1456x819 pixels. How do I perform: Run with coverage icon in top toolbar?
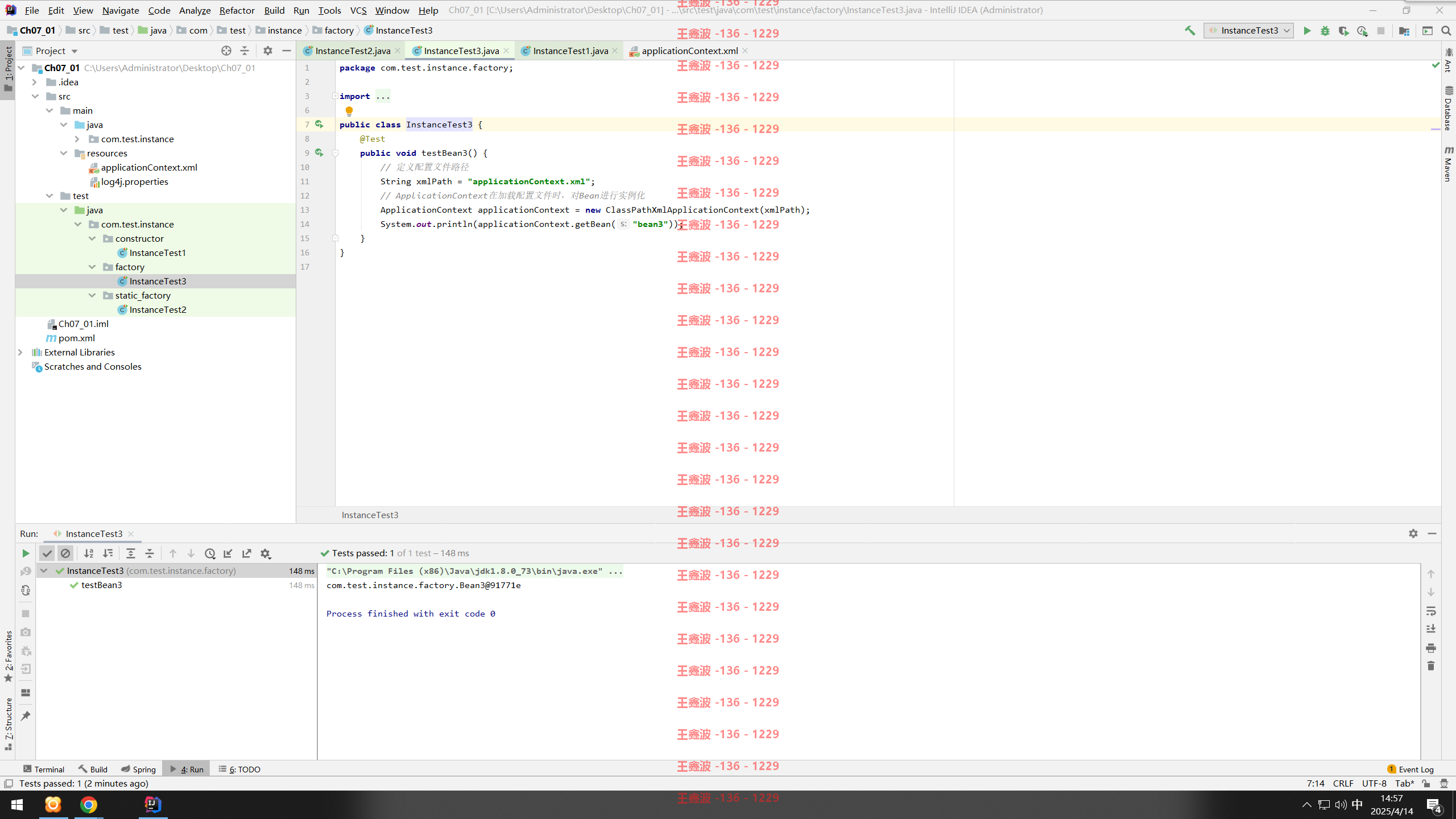(x=1343, y=31)
